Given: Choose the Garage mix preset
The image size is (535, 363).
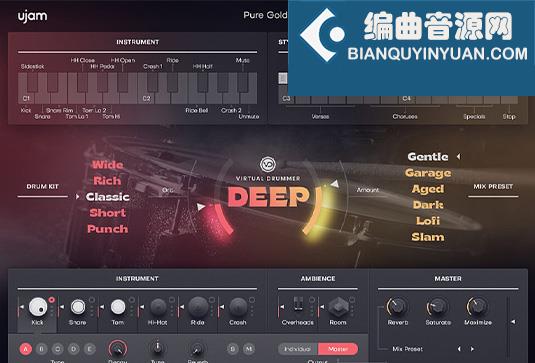Looking at the screenshot, I should (x=428, y=173).
